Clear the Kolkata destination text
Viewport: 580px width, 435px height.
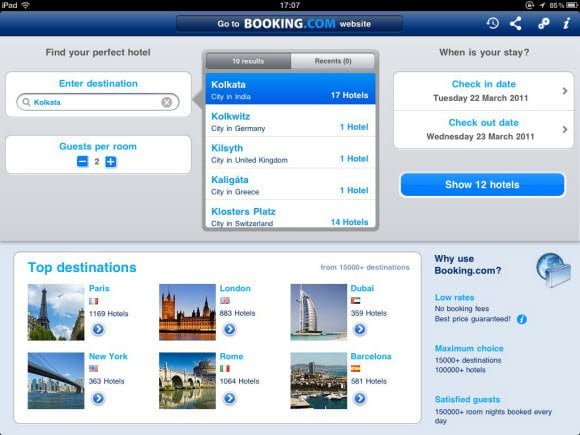[167, 102]
